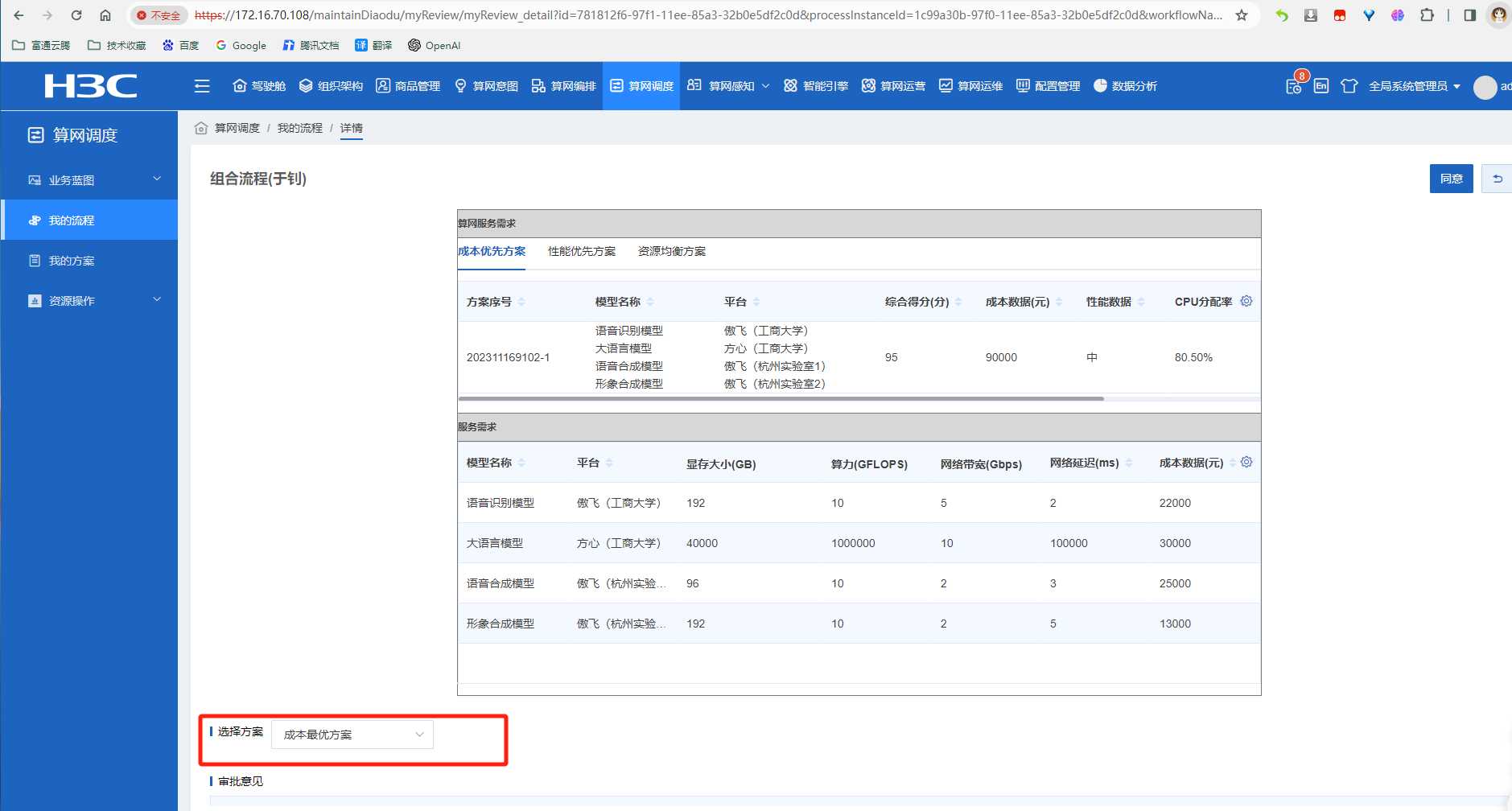Switch to 资源均衡方案 tab
Screen dimensions: 1512x811
[x=672, y=251]
